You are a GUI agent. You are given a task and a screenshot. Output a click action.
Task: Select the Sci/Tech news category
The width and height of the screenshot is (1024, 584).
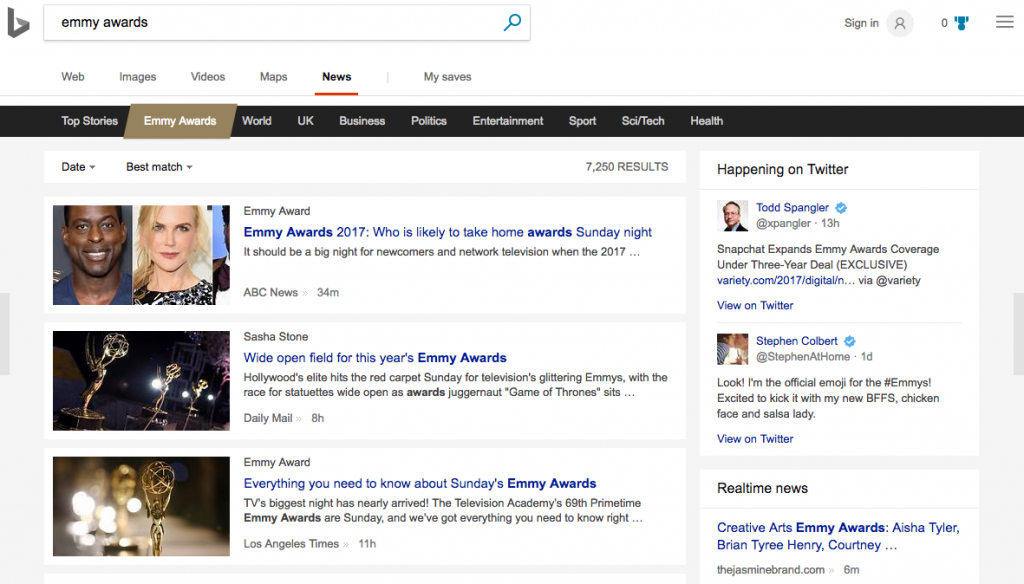643,121
